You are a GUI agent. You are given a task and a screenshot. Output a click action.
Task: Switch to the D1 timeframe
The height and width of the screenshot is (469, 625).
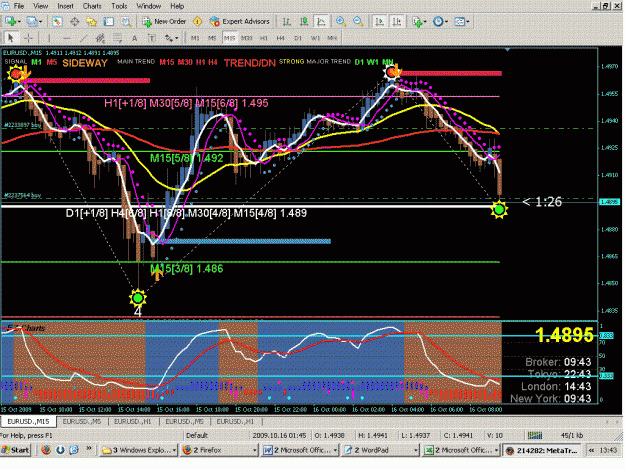[298, 38]
